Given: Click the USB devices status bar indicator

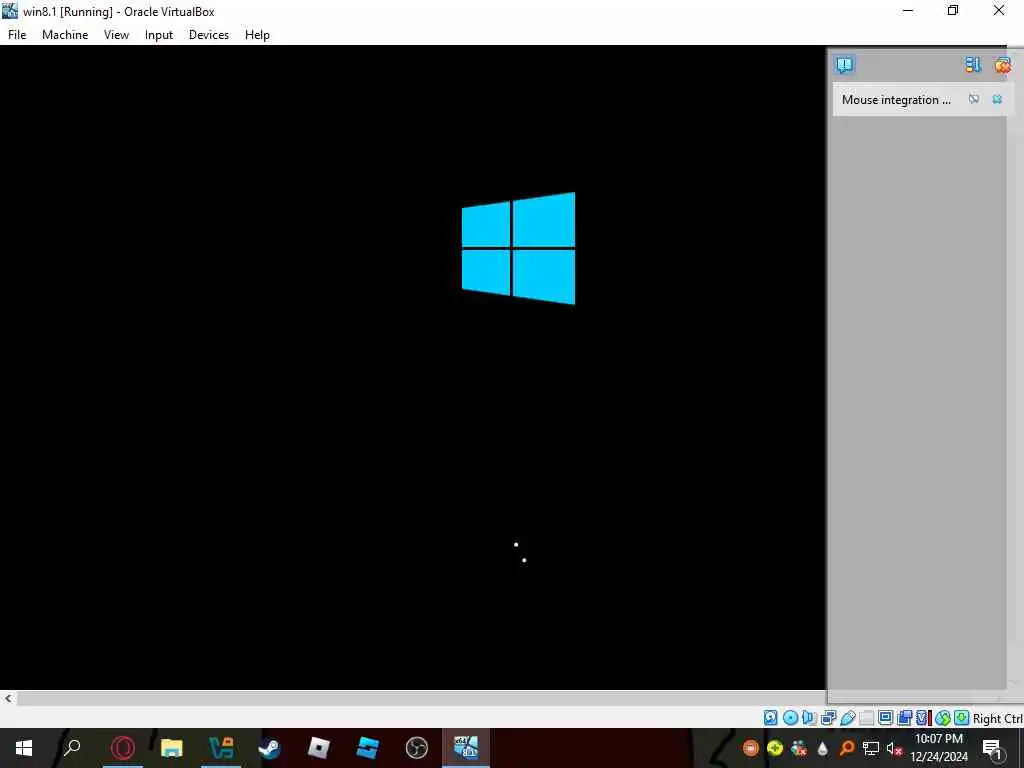Looking at the screenshot, I should click(x=848, y=718).
